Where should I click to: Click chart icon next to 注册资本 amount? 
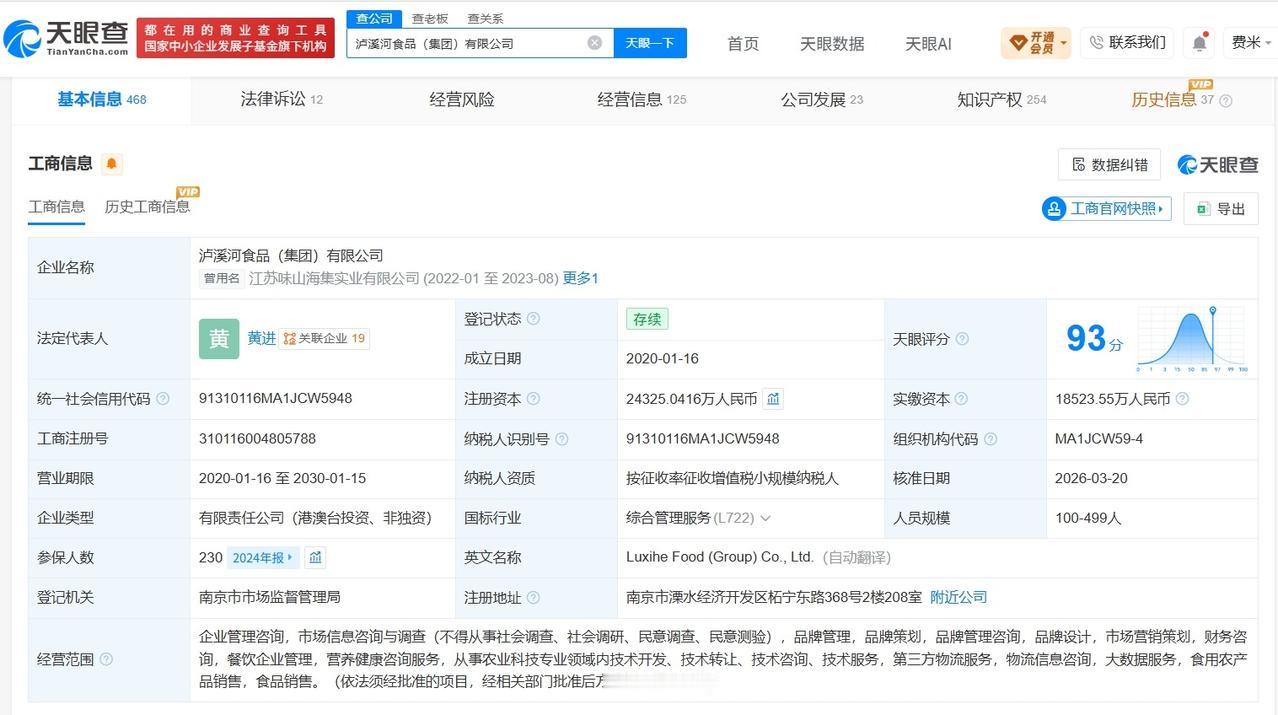coord(773,399)
